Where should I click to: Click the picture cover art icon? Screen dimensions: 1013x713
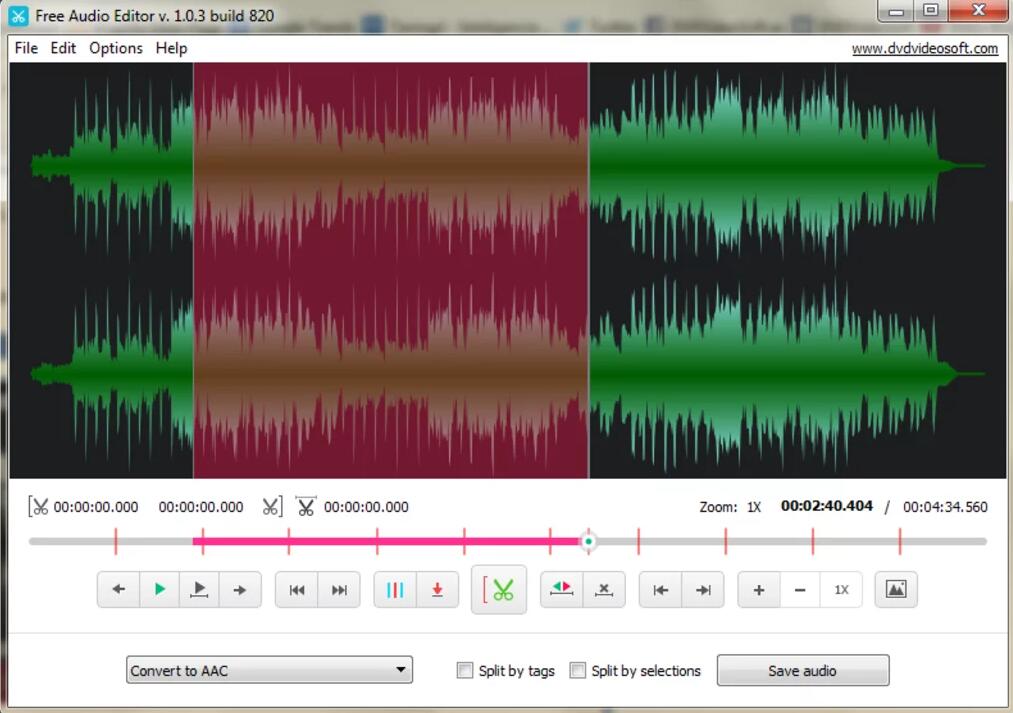point(896,590)
